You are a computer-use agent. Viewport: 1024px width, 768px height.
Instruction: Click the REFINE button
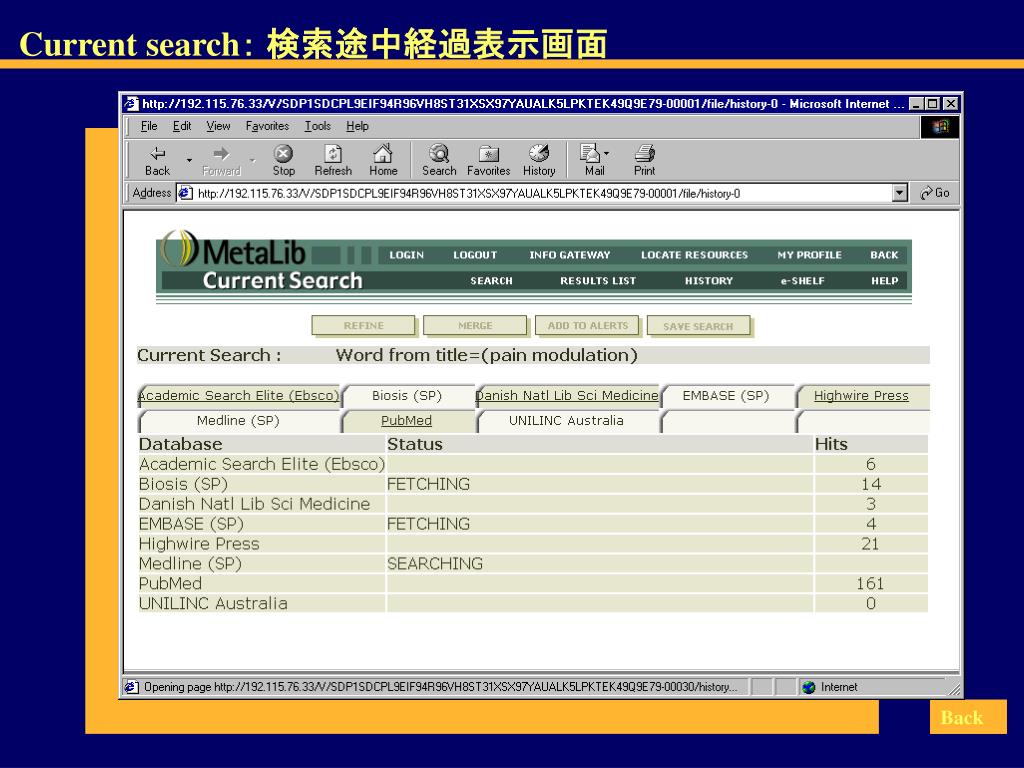point(364,325)
